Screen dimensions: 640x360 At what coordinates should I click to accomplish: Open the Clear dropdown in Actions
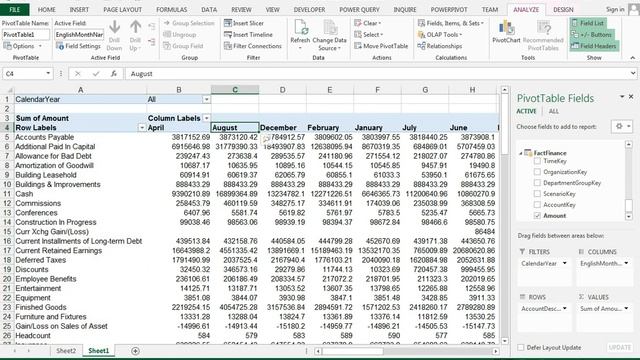point(367,23)
